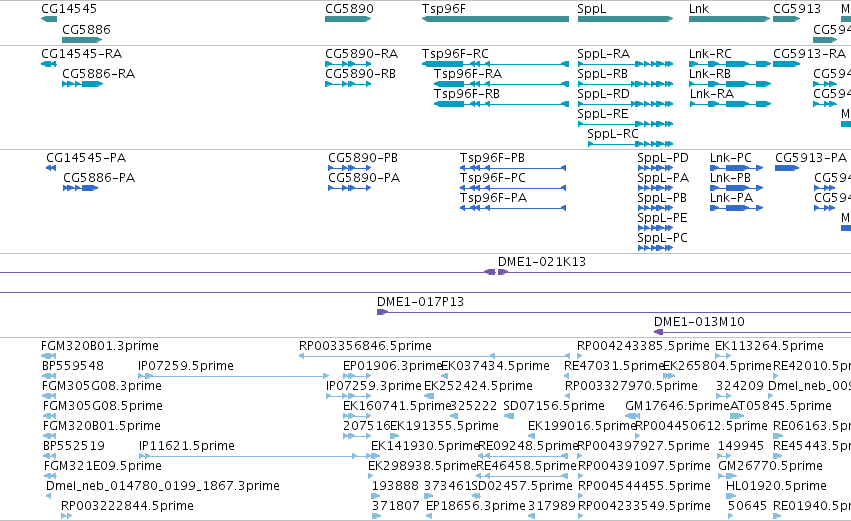Viewport: 851px width, 521px height.
Task: Click SppL-PE CDS label
Action: (662, 218)
